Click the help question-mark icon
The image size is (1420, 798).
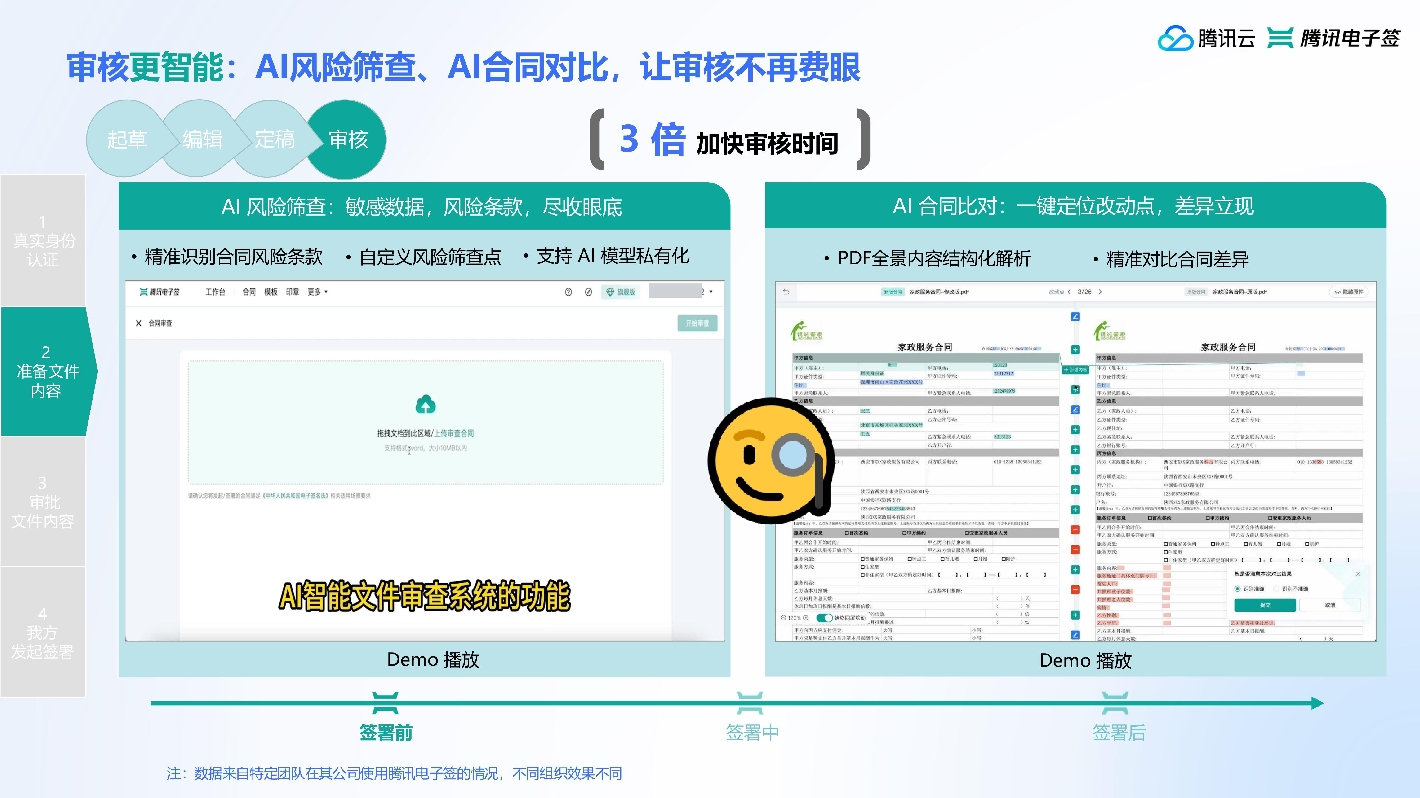tap(568, 292)
